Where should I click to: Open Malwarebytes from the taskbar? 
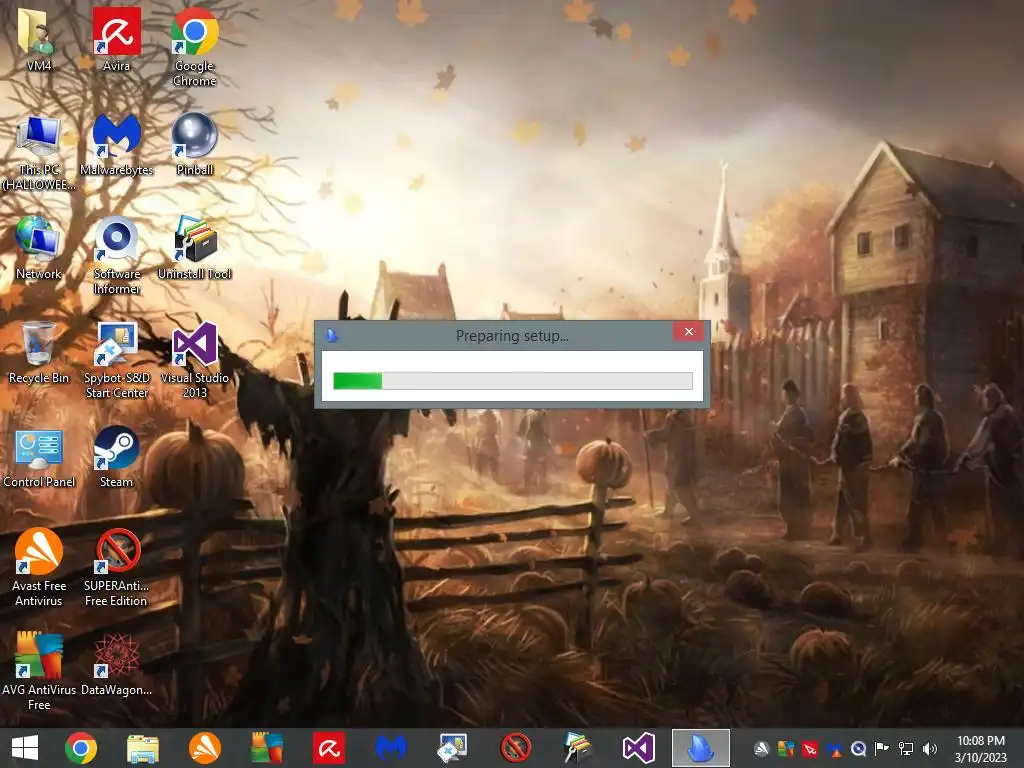point(391,748)
